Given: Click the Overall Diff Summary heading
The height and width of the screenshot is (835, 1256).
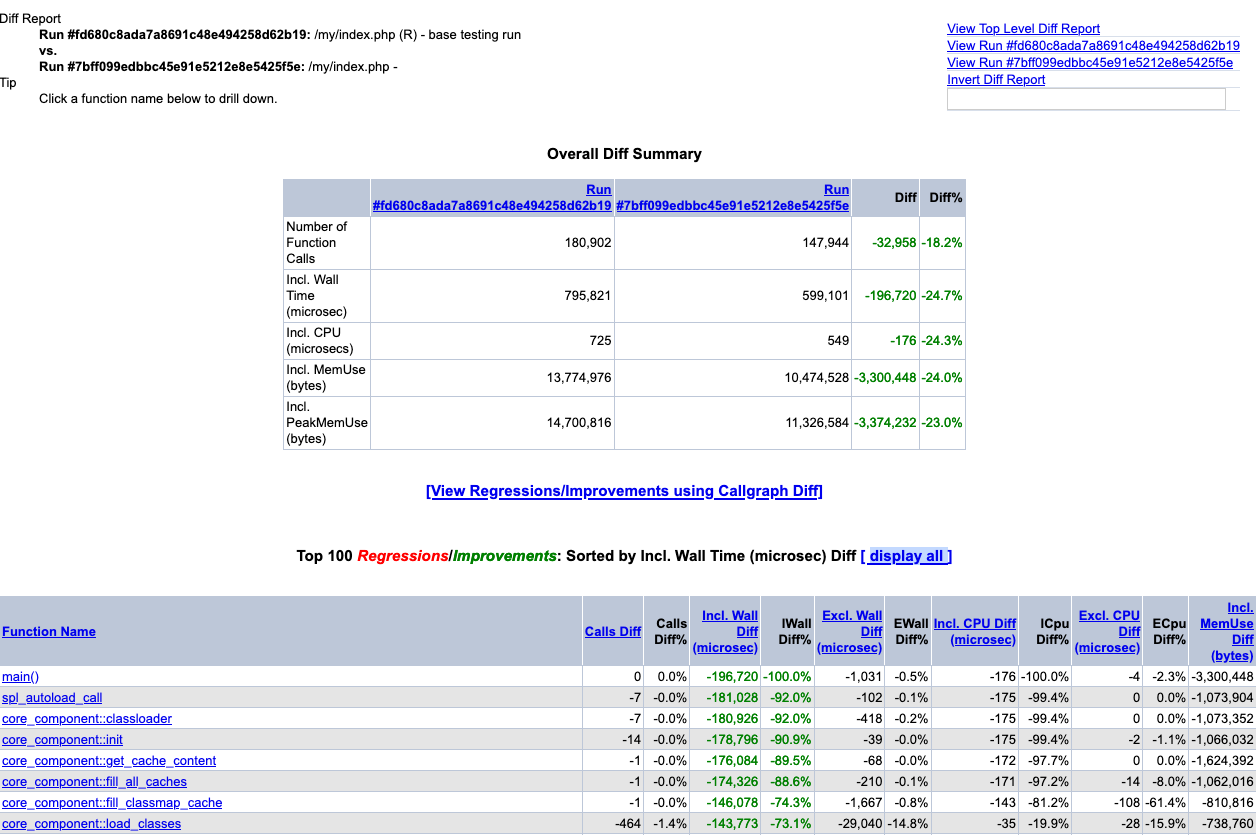Looking at the screenshot, I should click(x=624, y=154).
